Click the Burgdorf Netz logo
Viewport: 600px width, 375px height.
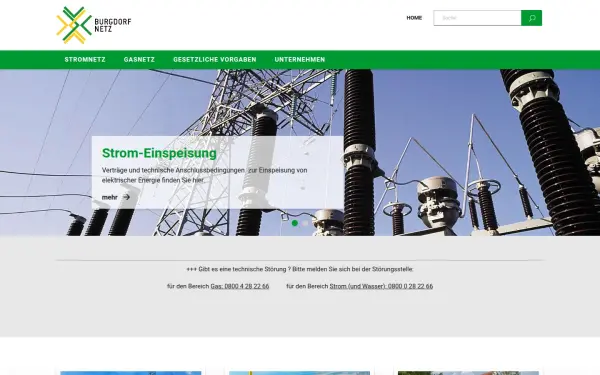click(x=94, y=25)
